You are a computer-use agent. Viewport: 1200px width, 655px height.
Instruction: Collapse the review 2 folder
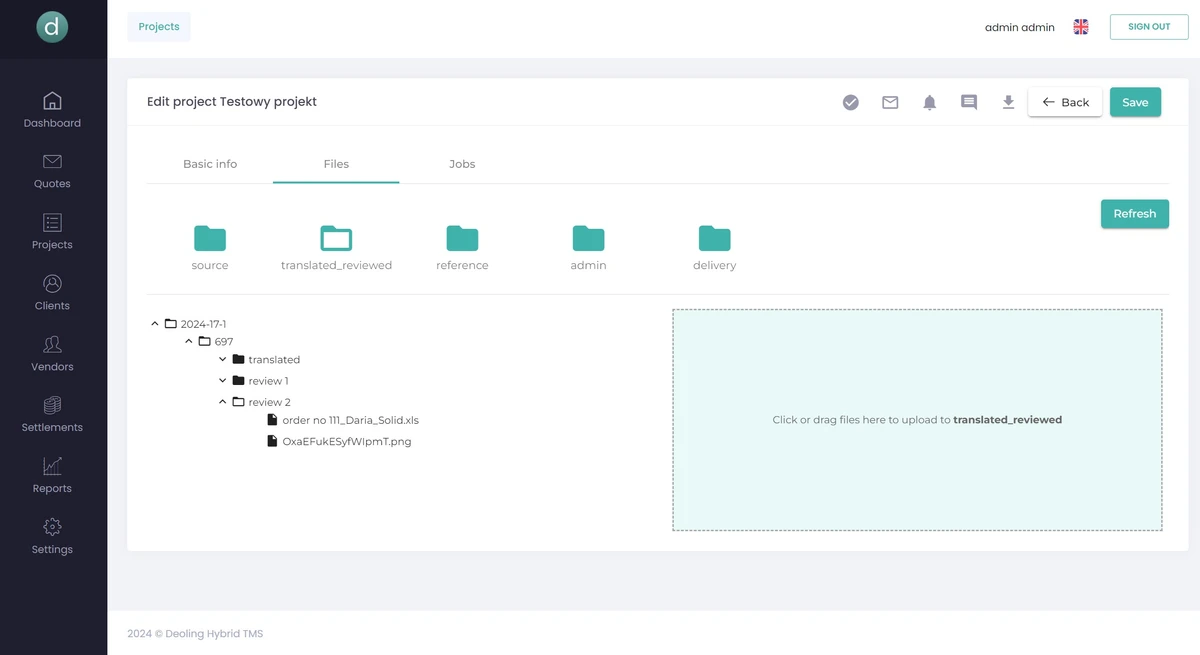[x=223, y=402]
